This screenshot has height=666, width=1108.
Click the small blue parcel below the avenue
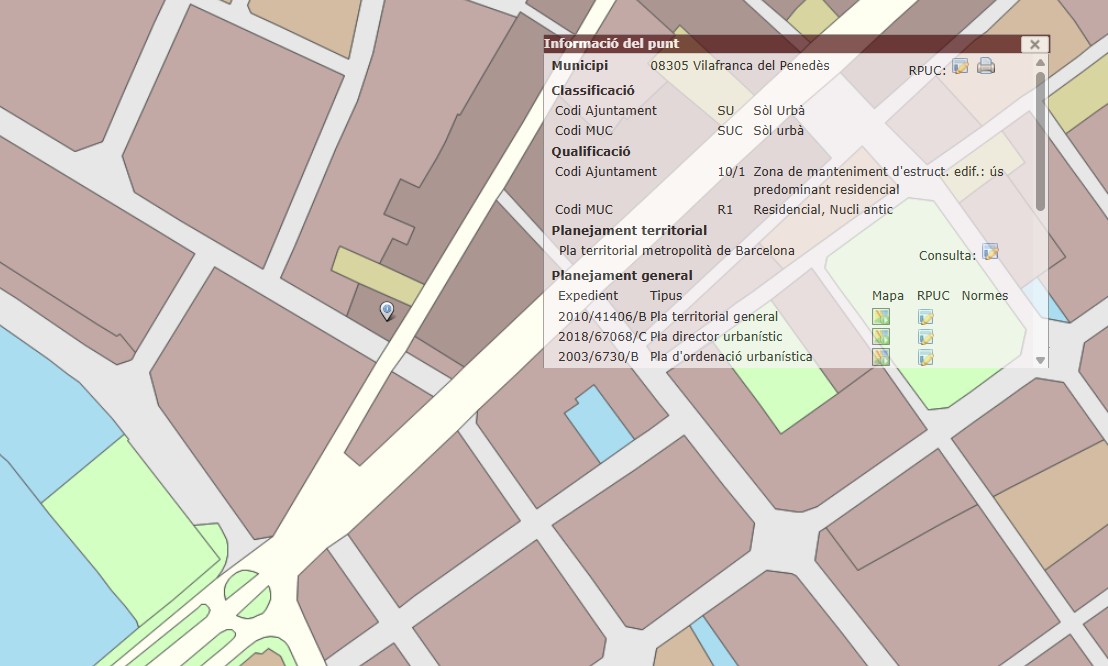point(598,423)
